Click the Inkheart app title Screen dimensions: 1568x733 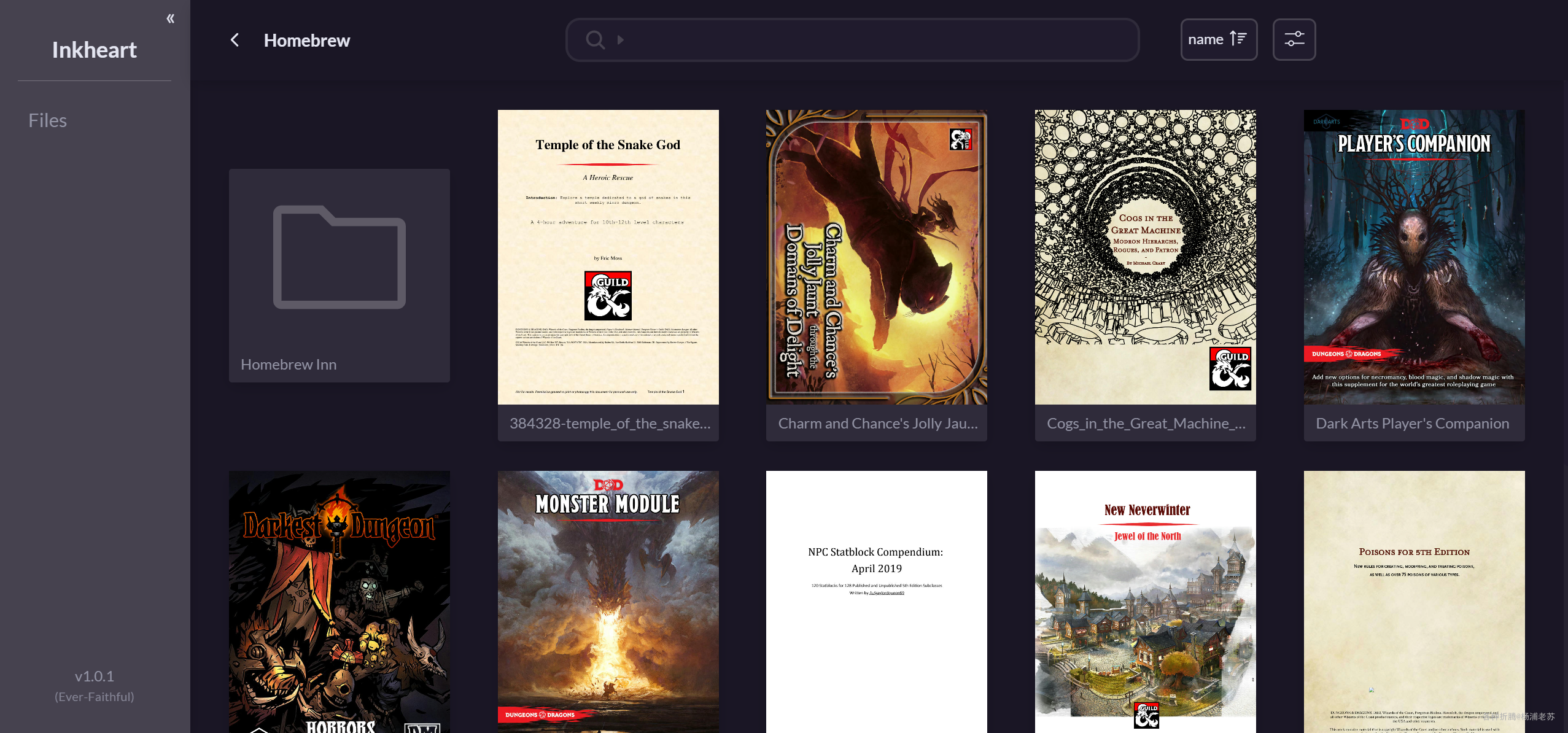click(94, 50)
